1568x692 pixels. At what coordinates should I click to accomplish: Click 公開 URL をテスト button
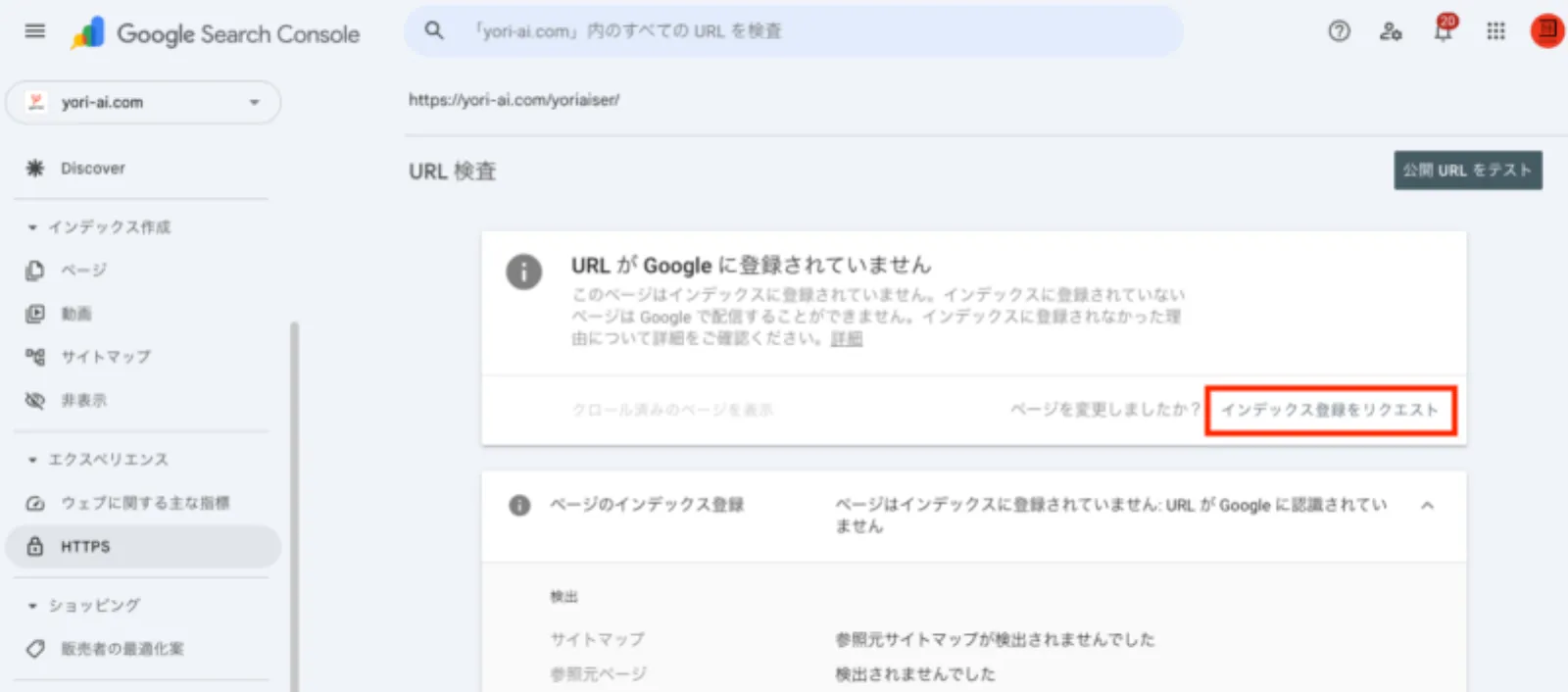click(x=1468, y=171)
